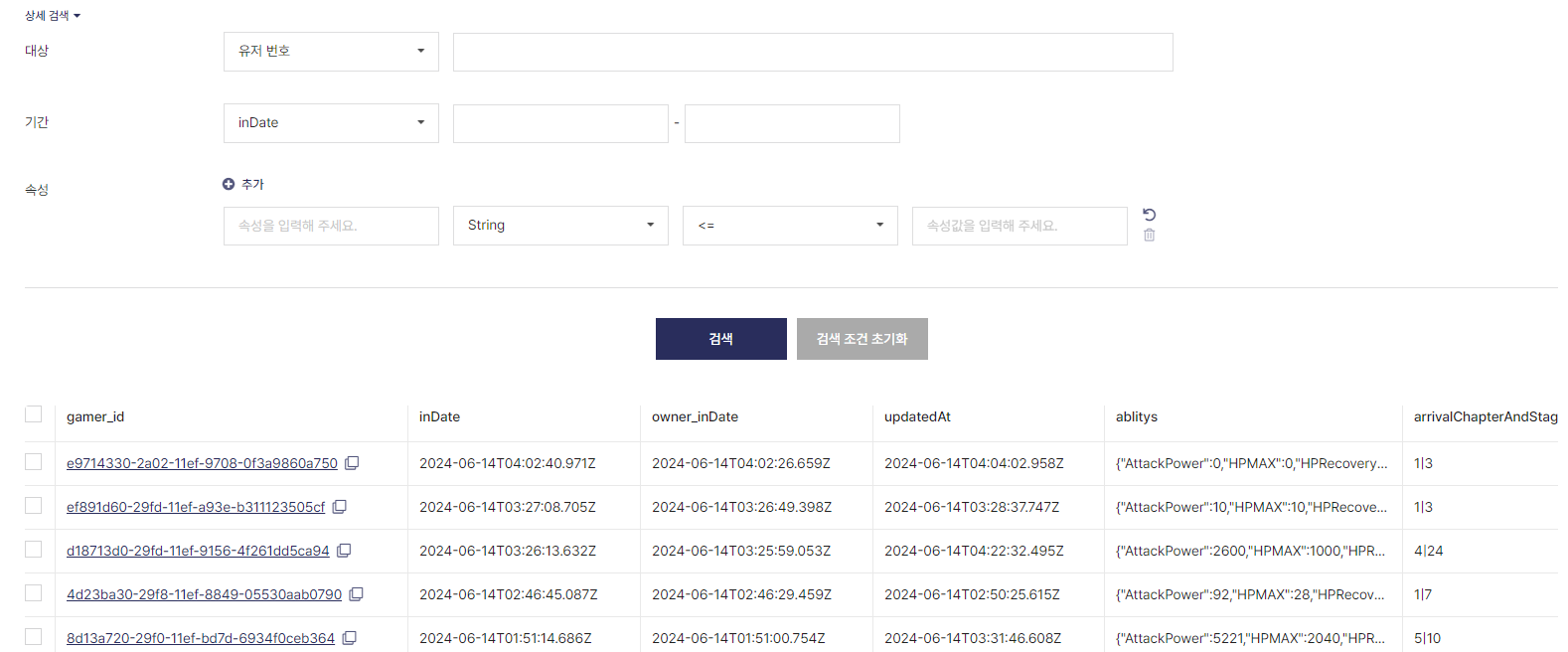Screen dimensions: 1568x652
Task: Delete the attribute condition row
Action: click(1150, 236)
